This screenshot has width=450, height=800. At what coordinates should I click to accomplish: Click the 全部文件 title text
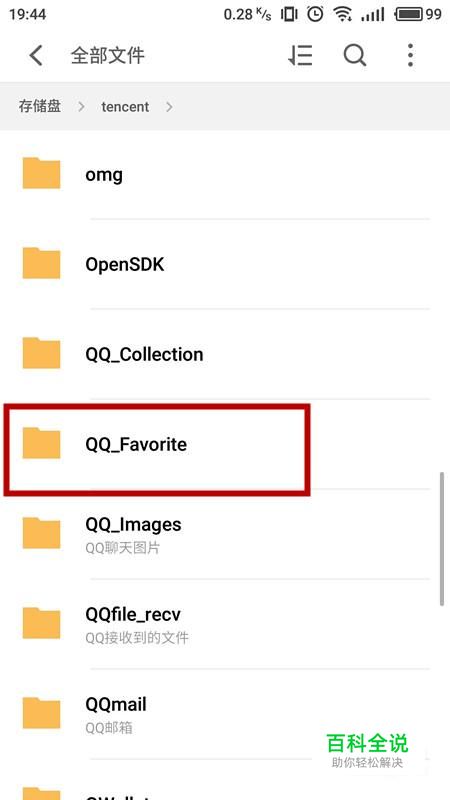pyautogui.click(x=108, y=55)
